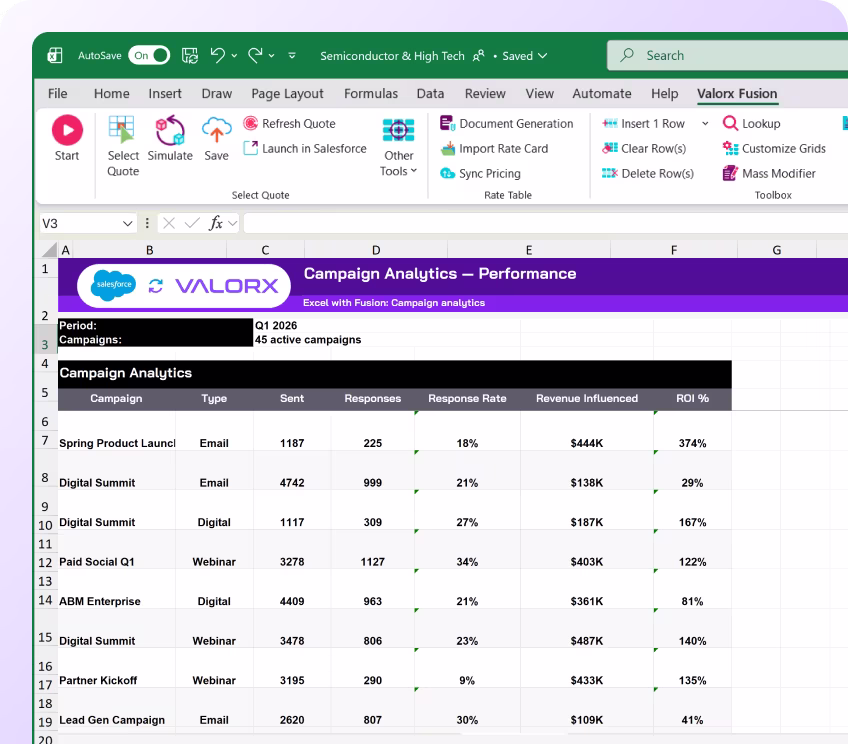The width and height of the screenshot is (848, 744).
Task: Open Customize Quick Access Toolbar dropdown
Action: tap(292, 55)
